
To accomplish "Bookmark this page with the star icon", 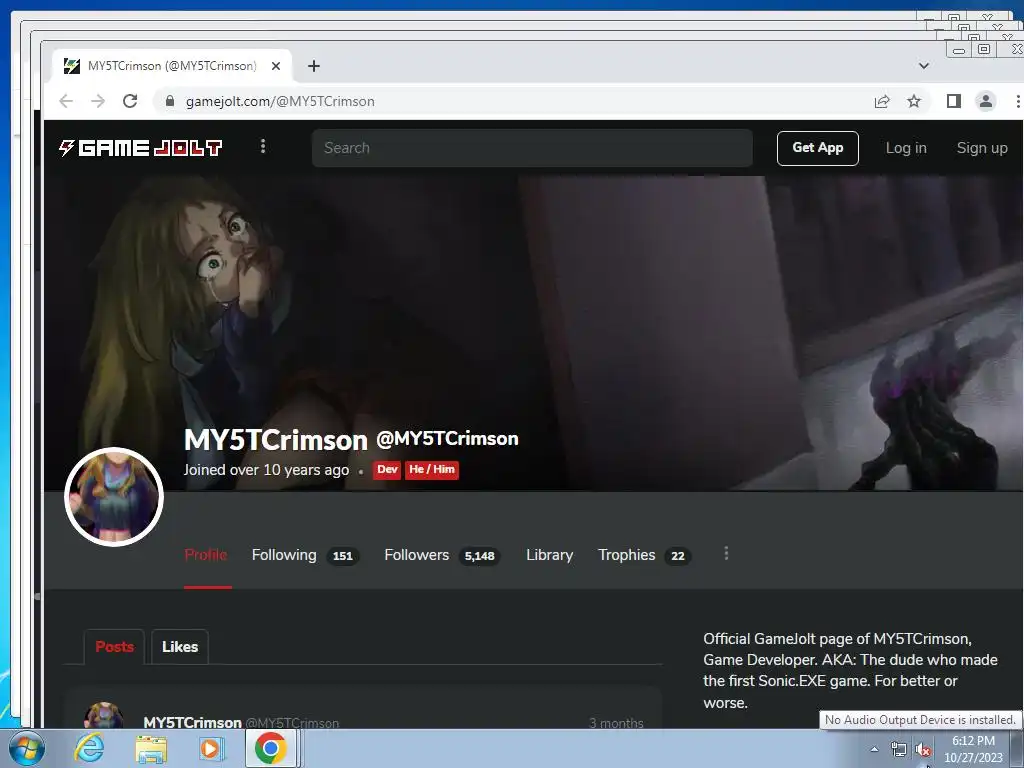I will click(x=914, y=101).
